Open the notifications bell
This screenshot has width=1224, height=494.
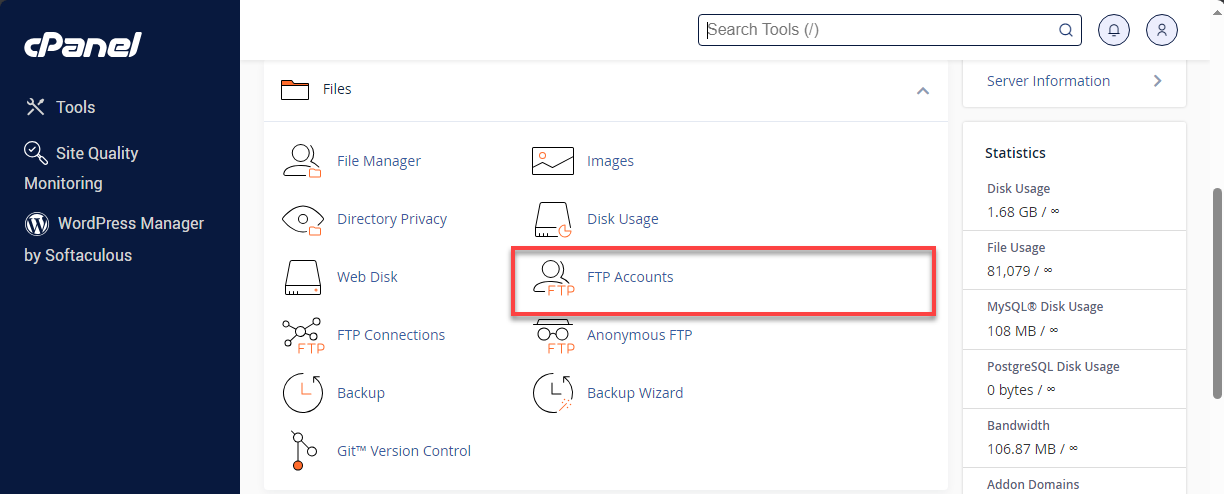[1114, 30]
